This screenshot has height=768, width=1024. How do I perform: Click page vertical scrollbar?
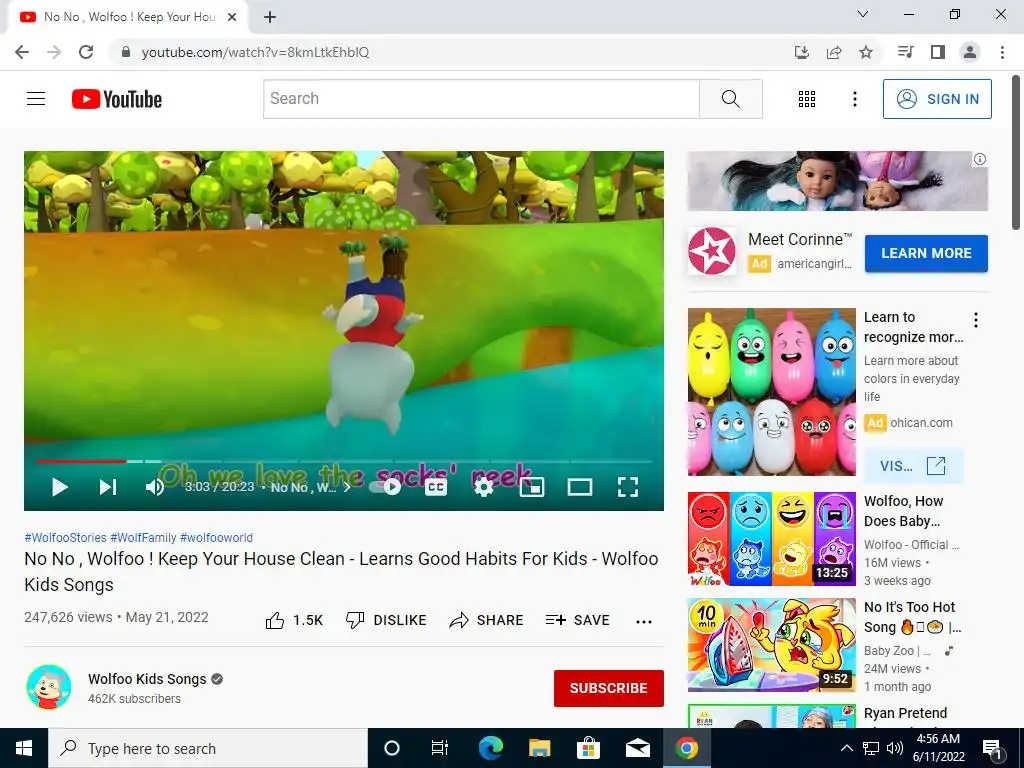1016,152
